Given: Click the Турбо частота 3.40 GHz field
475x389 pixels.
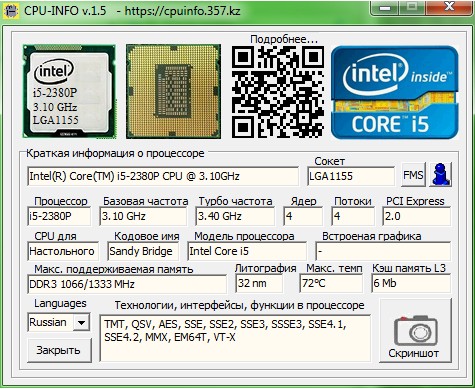Looking at the screenshot, I should coord(235,216).
